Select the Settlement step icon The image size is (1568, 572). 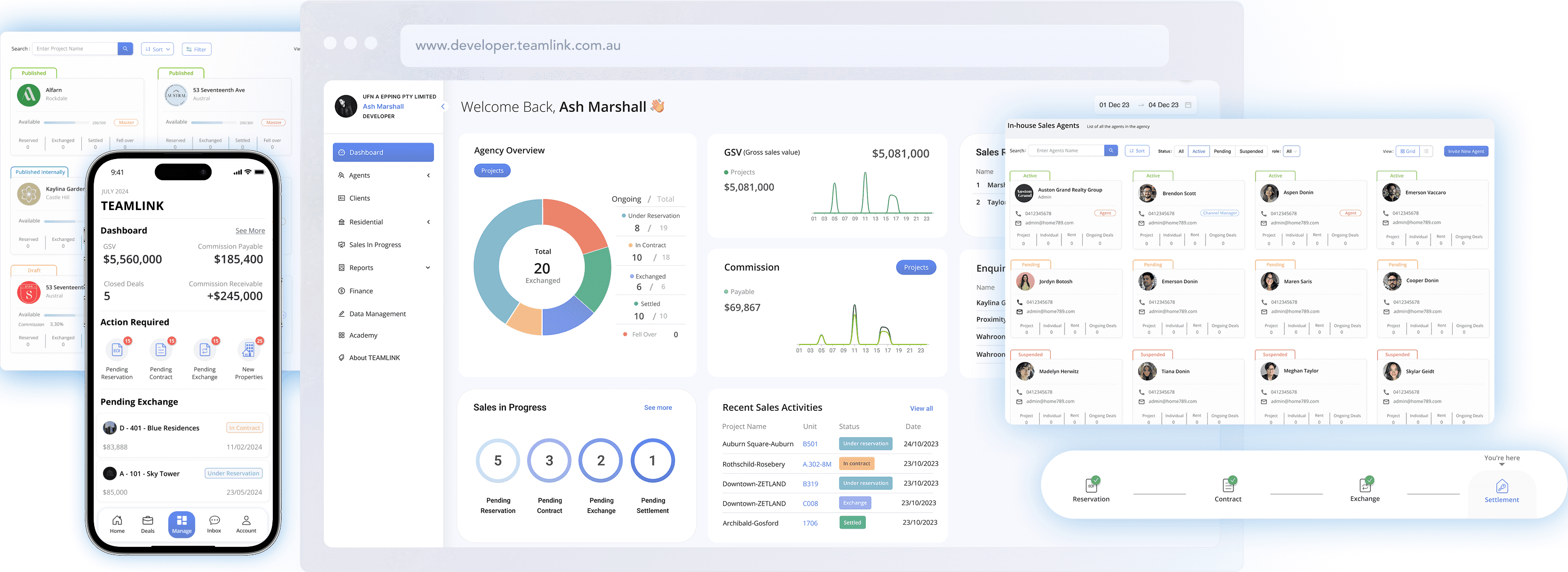coord(1502,486)
